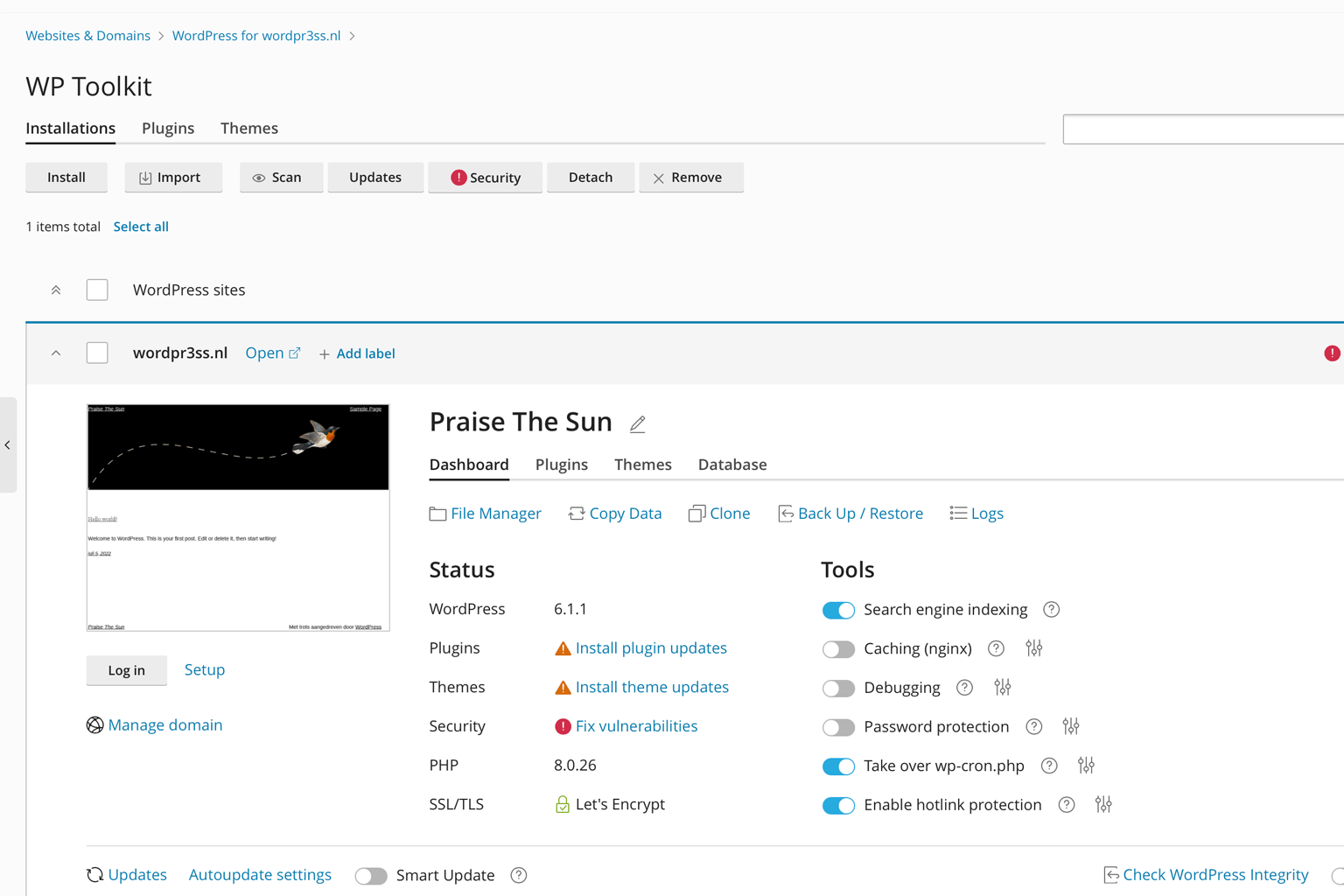1344x896 pixels.
Task: Open Back Up / Restore via its icon
Action: tap(785, 514)
